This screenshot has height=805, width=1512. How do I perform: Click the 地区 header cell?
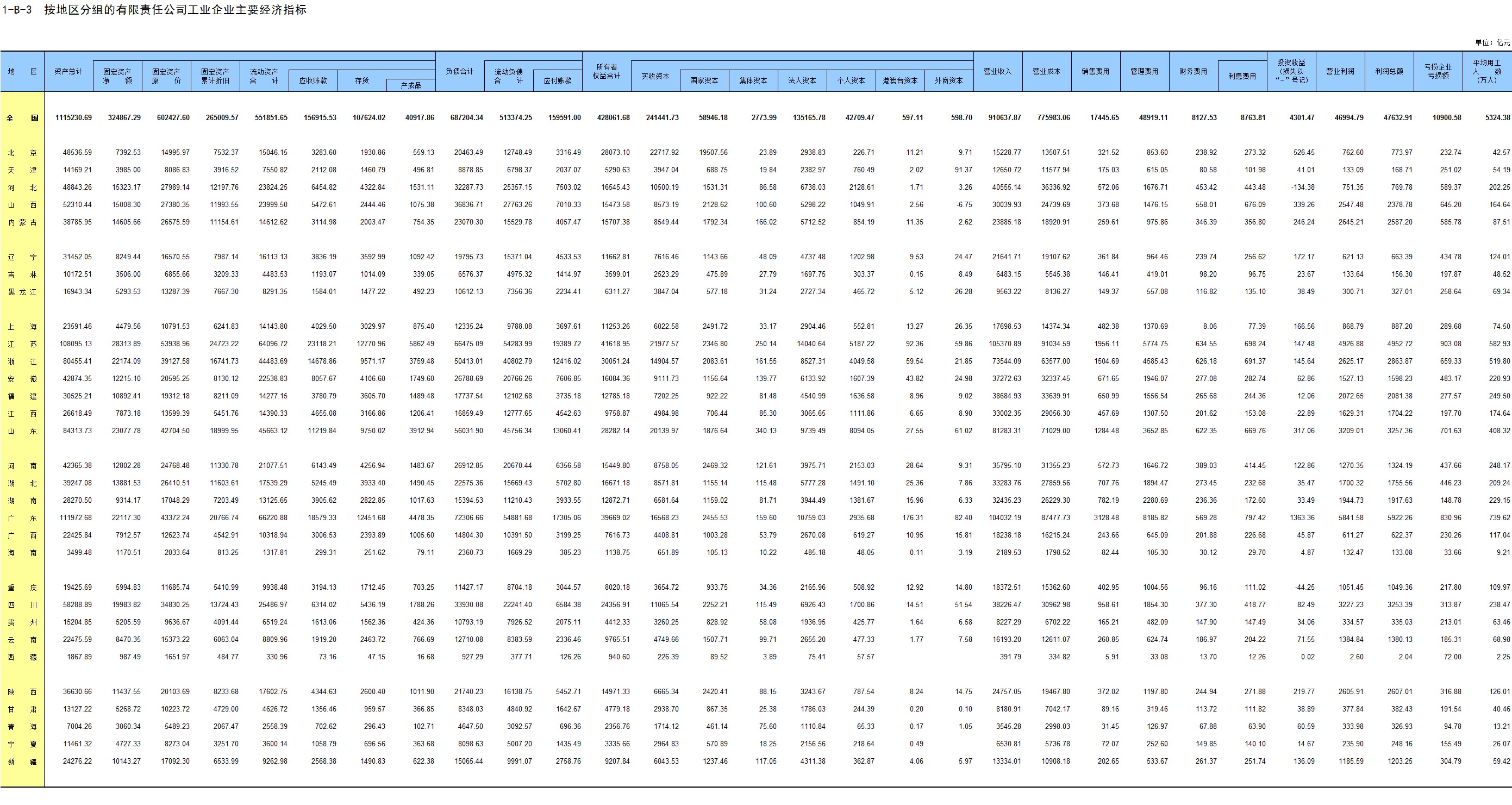point(22,71)
